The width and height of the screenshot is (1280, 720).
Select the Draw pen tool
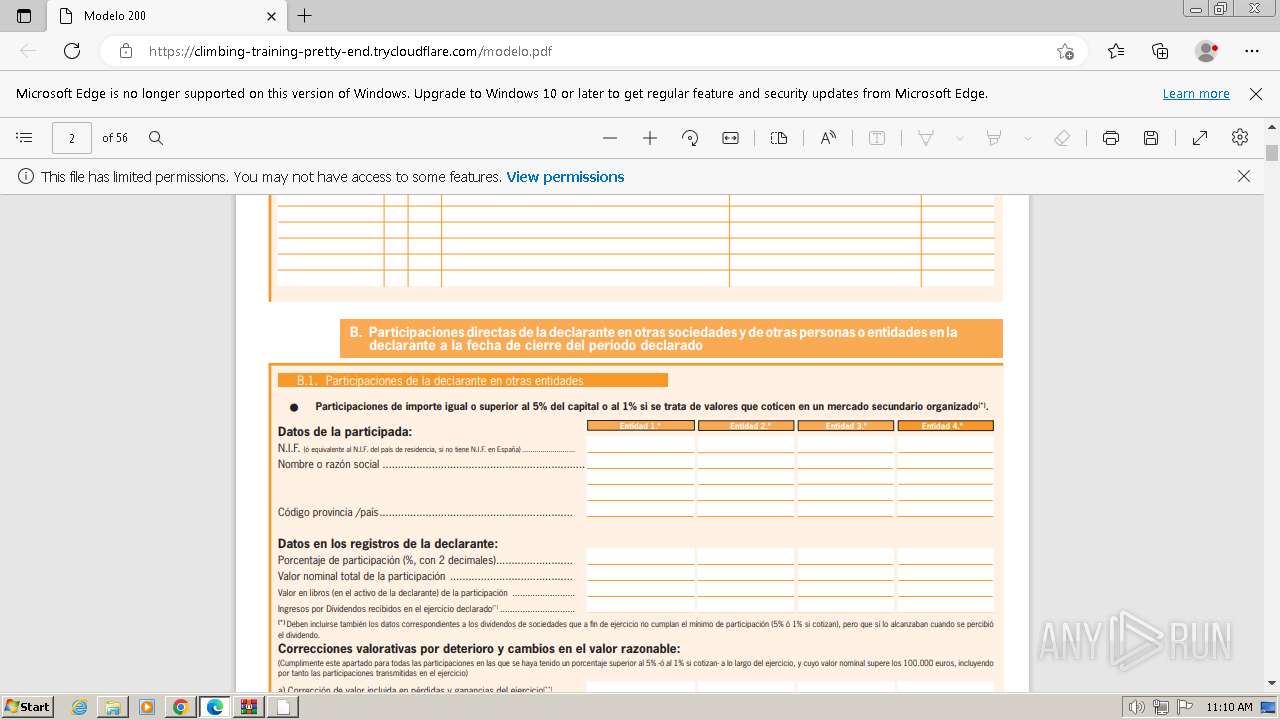[926, 138]
